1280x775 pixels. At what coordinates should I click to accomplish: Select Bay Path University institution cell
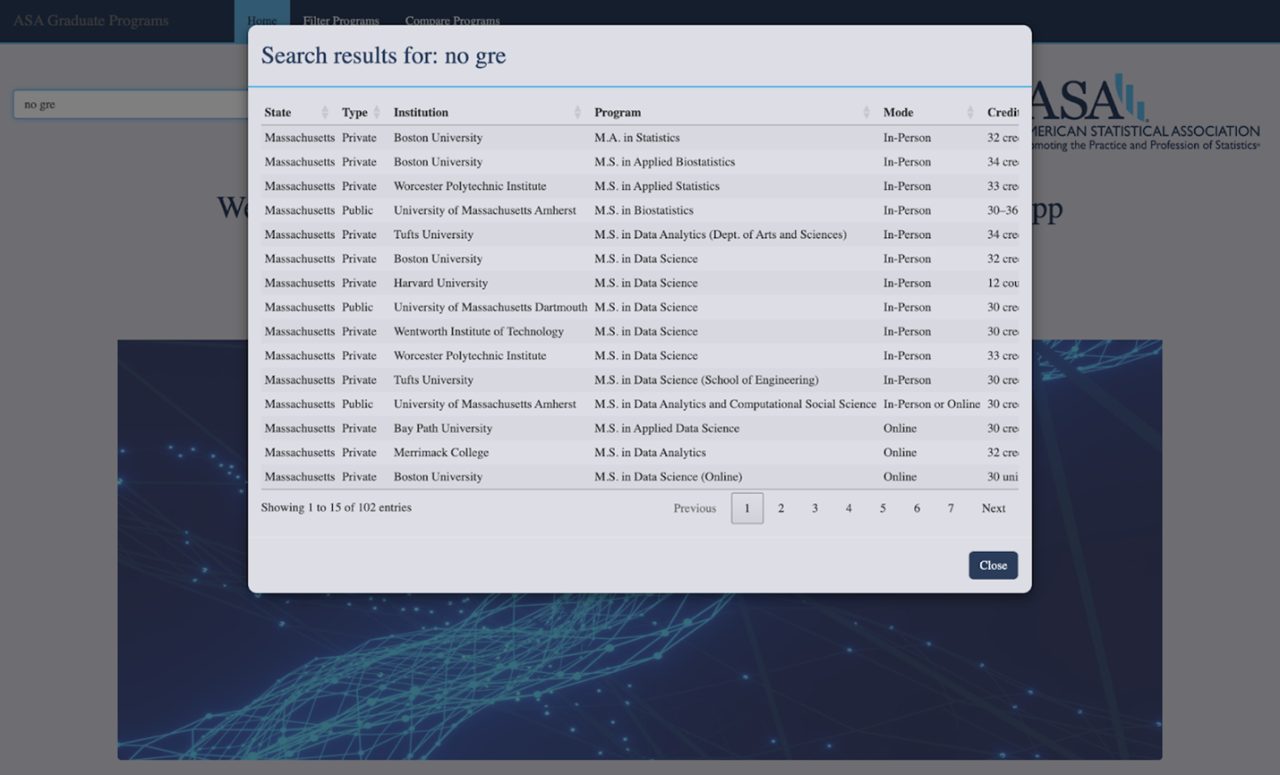click(x=443, y=428)
